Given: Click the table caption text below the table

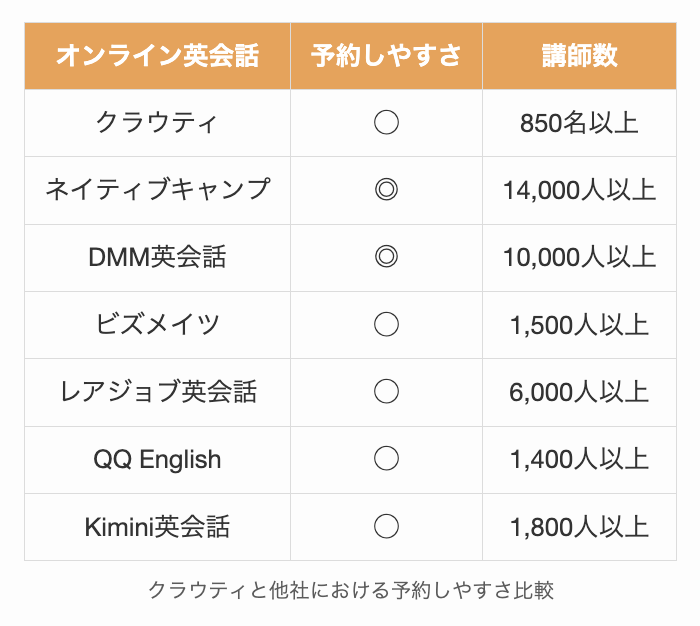Looking at the screenshot, I should point(350,590).
